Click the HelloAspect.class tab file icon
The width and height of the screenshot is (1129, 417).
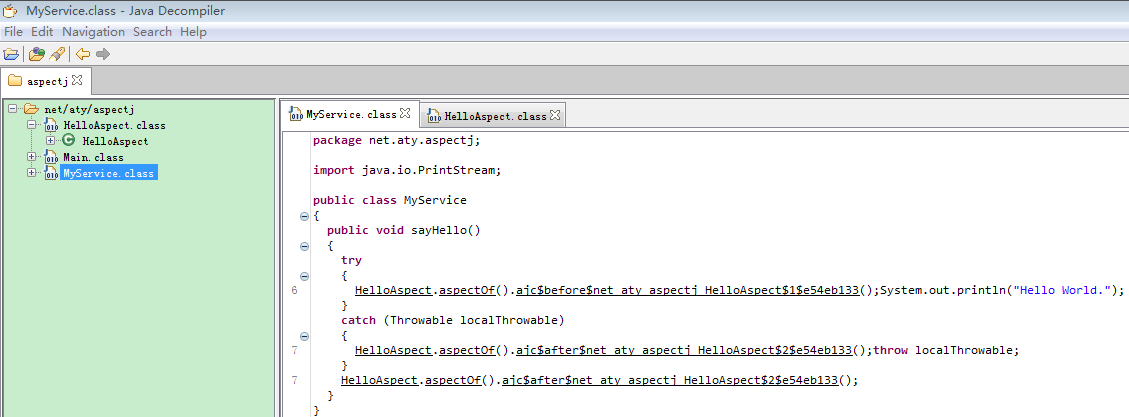point(433,115)
